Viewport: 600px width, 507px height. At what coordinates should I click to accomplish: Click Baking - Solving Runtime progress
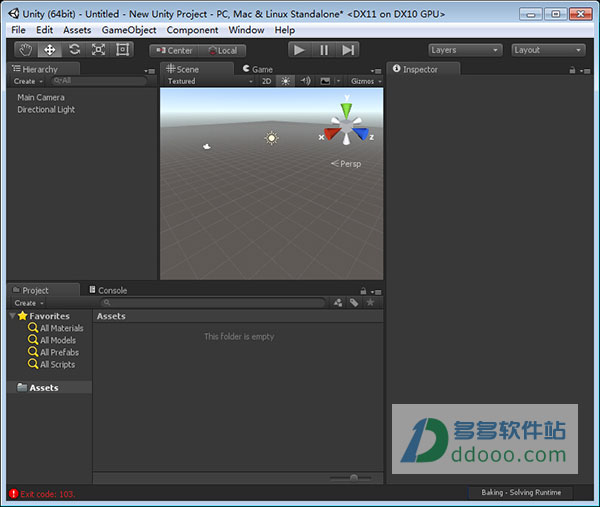[x=521, y=492]
